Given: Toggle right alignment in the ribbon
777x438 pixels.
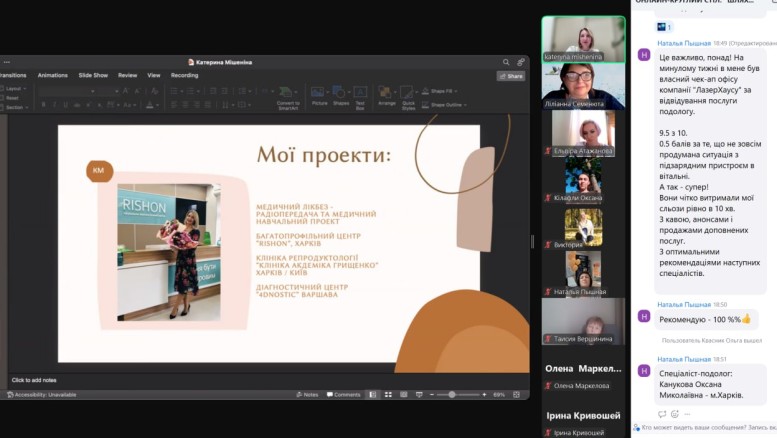Looking at the screenshot, I should (197, 105).
